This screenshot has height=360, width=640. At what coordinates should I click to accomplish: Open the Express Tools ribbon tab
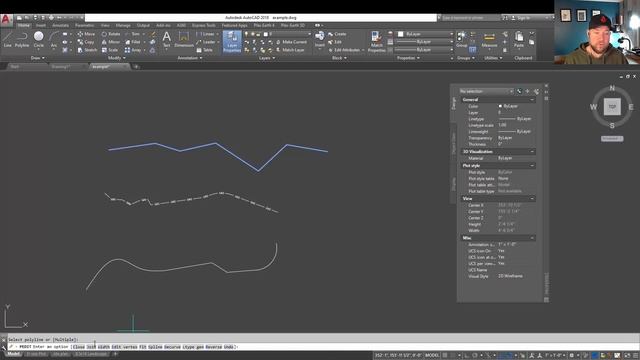coord(204,25)
